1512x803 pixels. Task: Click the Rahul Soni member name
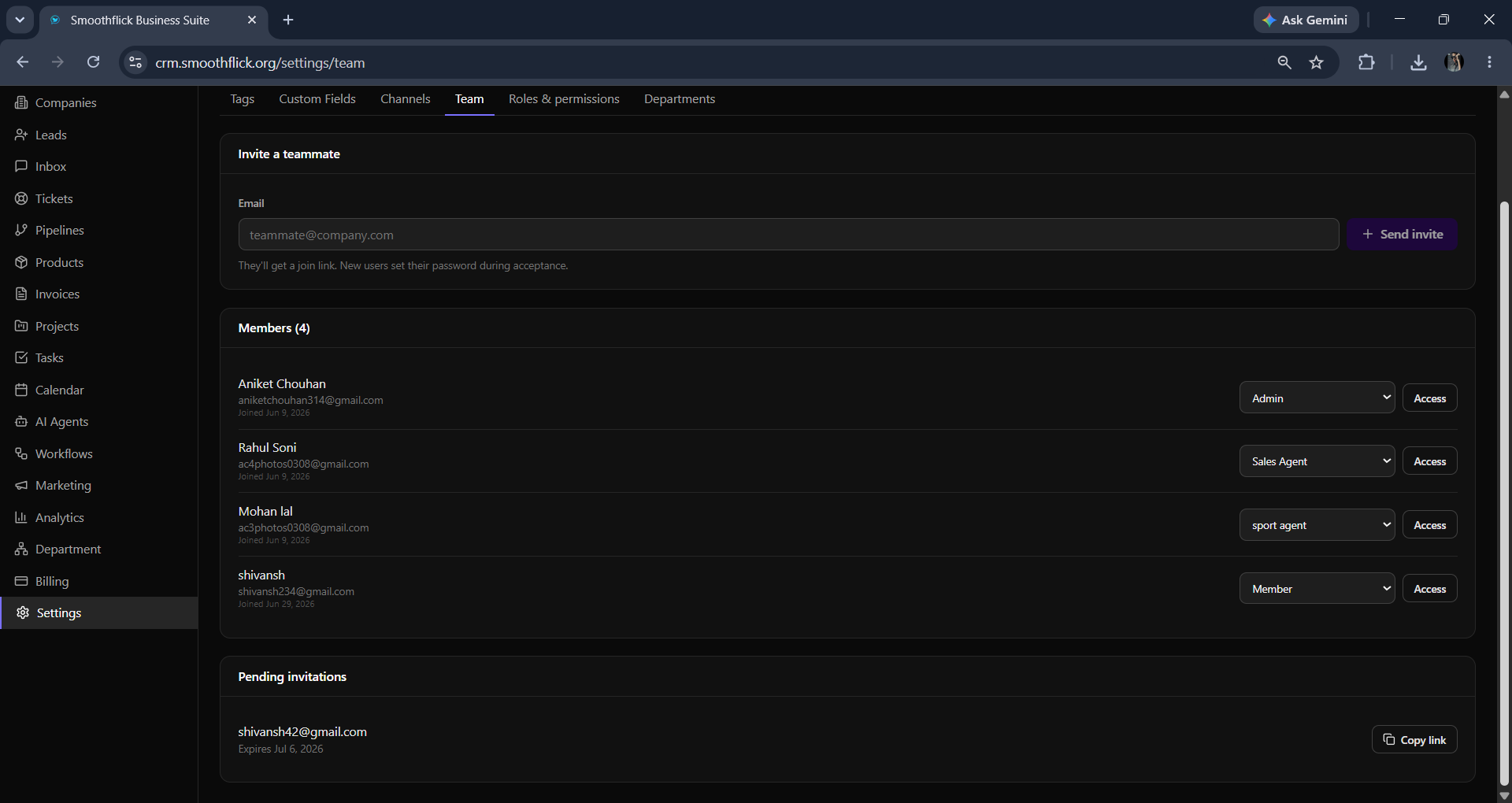[x=268, y=448]
